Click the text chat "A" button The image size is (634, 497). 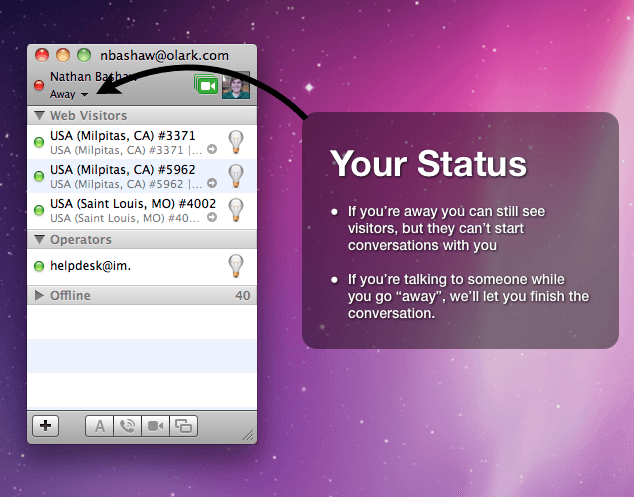(100, 425)
